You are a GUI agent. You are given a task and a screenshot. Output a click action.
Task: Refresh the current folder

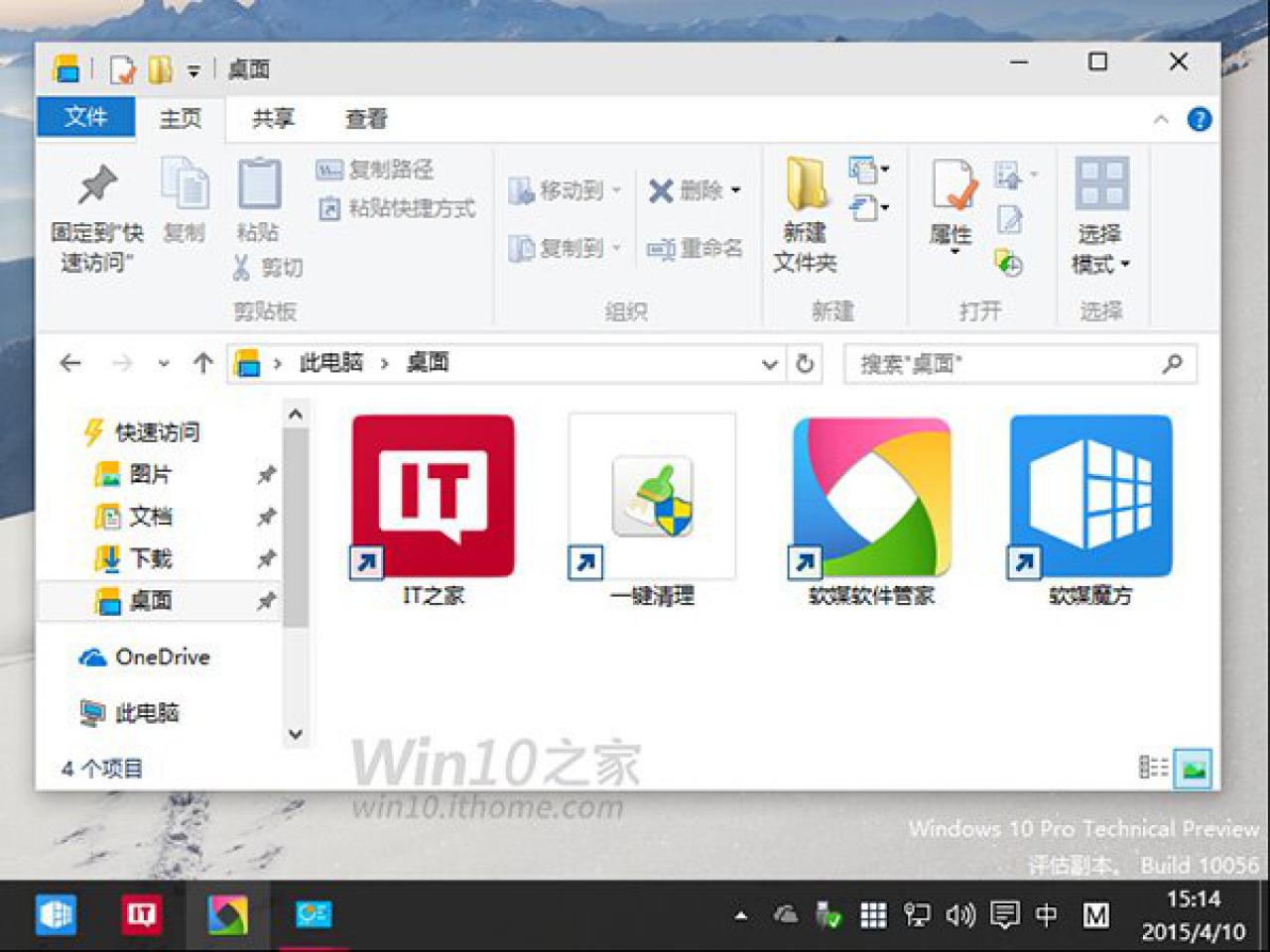pyautogui.click(x=806, y=364)
